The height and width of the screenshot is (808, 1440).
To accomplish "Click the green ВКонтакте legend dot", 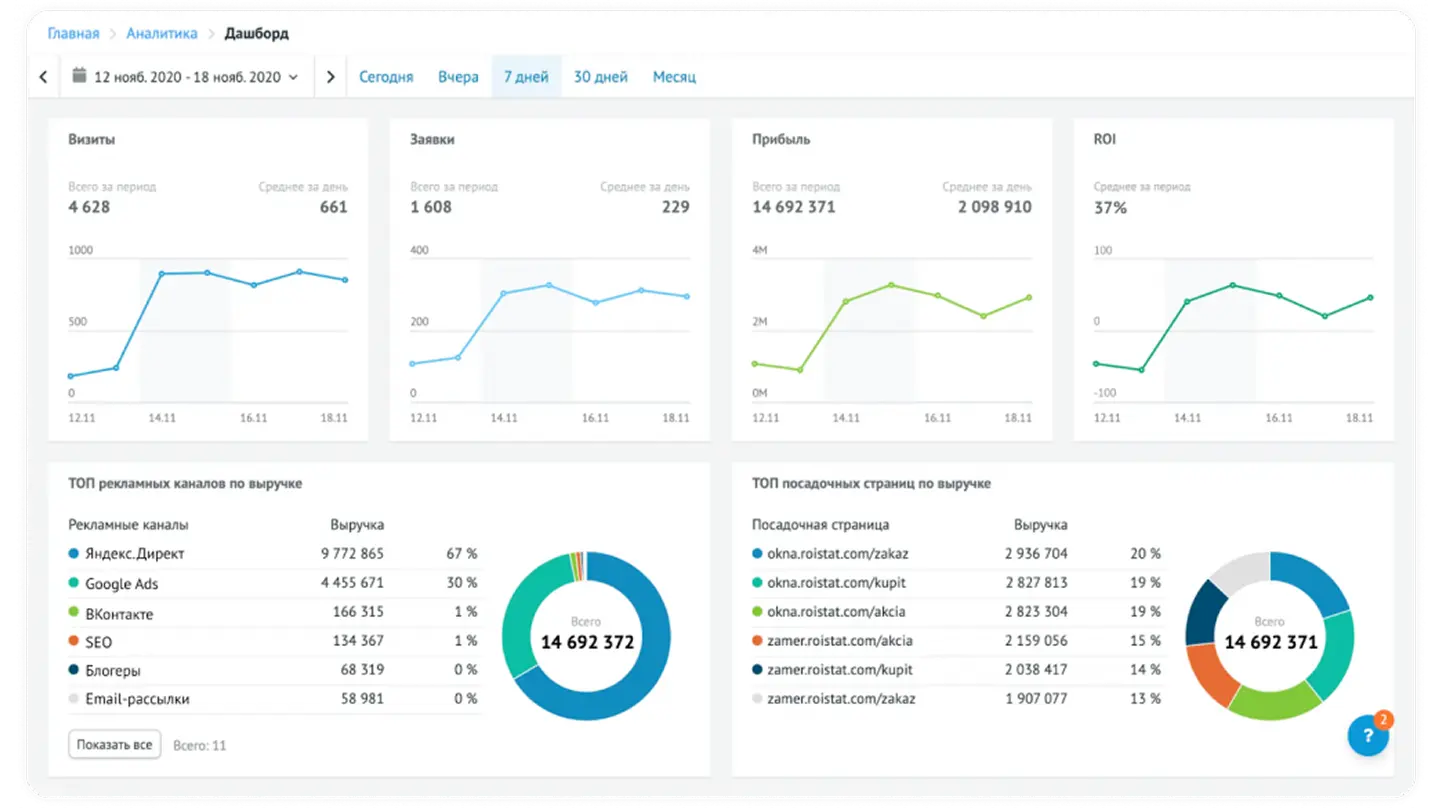I will tap(74, 612).
